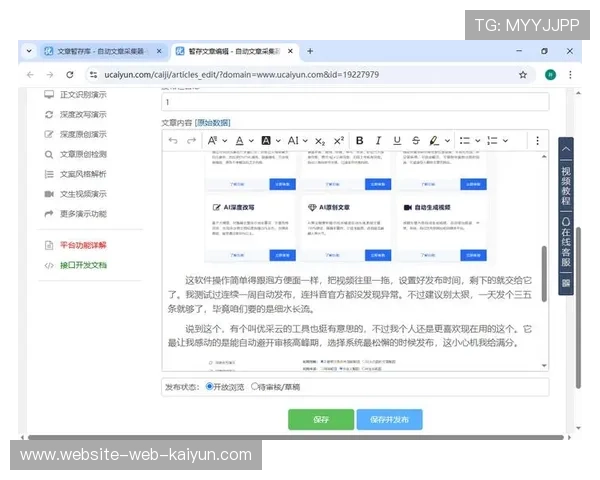This screenshot has height=480, width=600.
Task: Undo last edit in article editor
Action: (173, 141)
